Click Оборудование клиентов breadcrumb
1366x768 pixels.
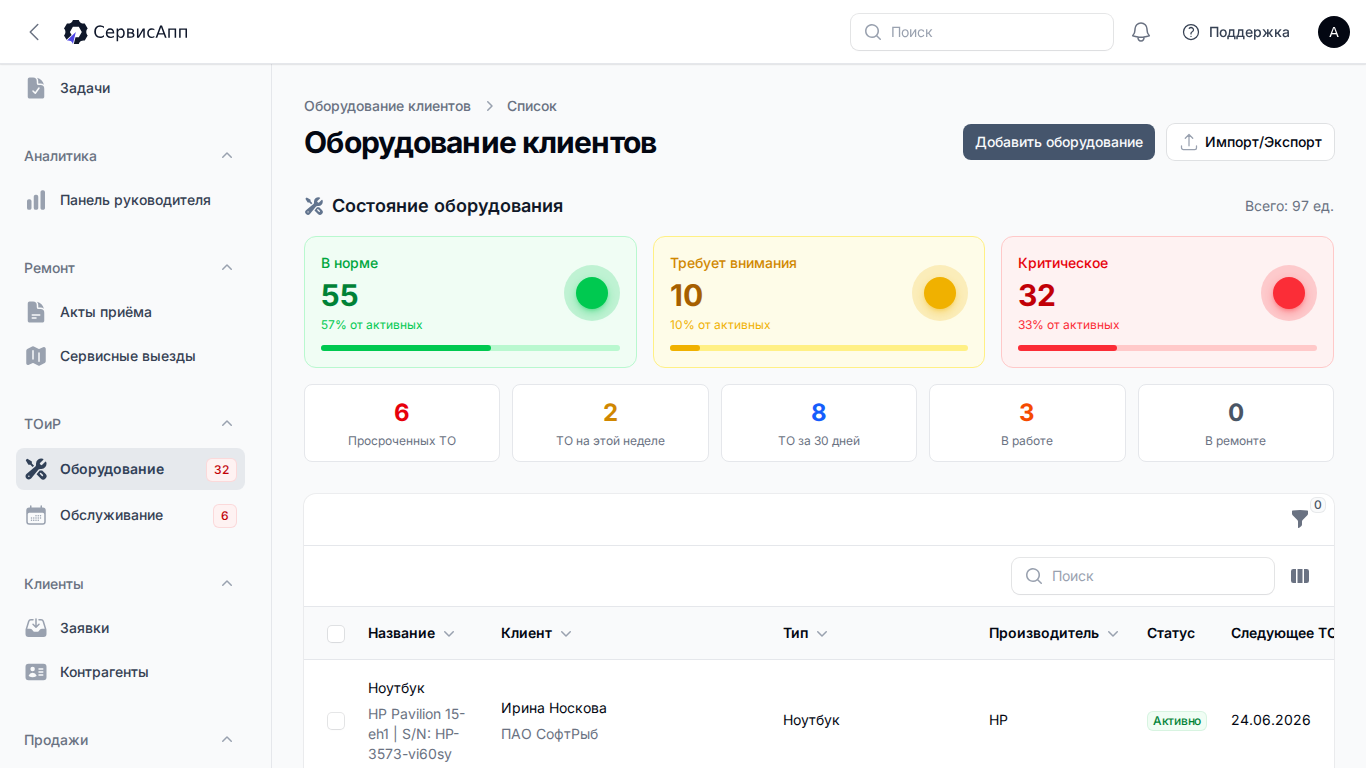click(x=387, y=106)
